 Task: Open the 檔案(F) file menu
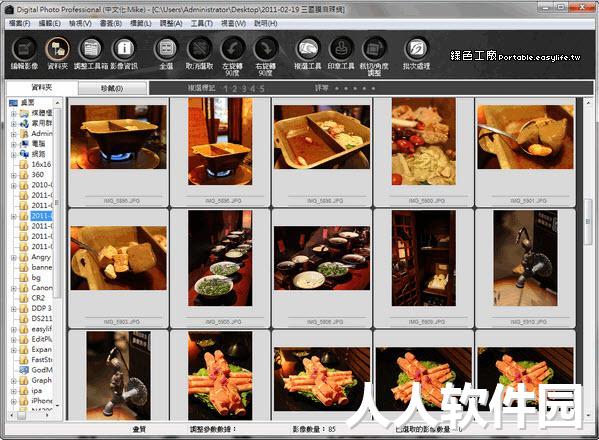19,23
